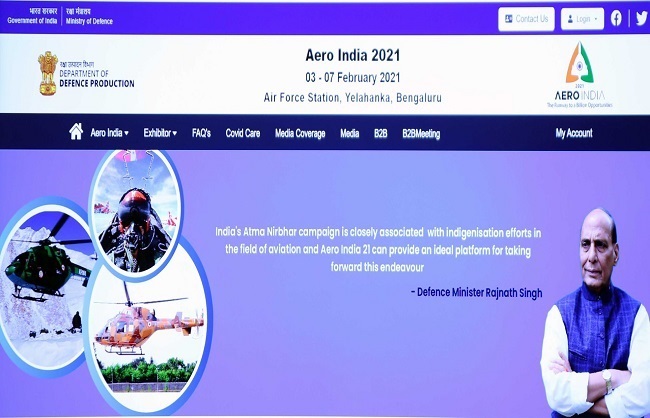Click the Aero India 2021 logo
Image resolution: width=650 pixels, height=418 pixels.
579,75
